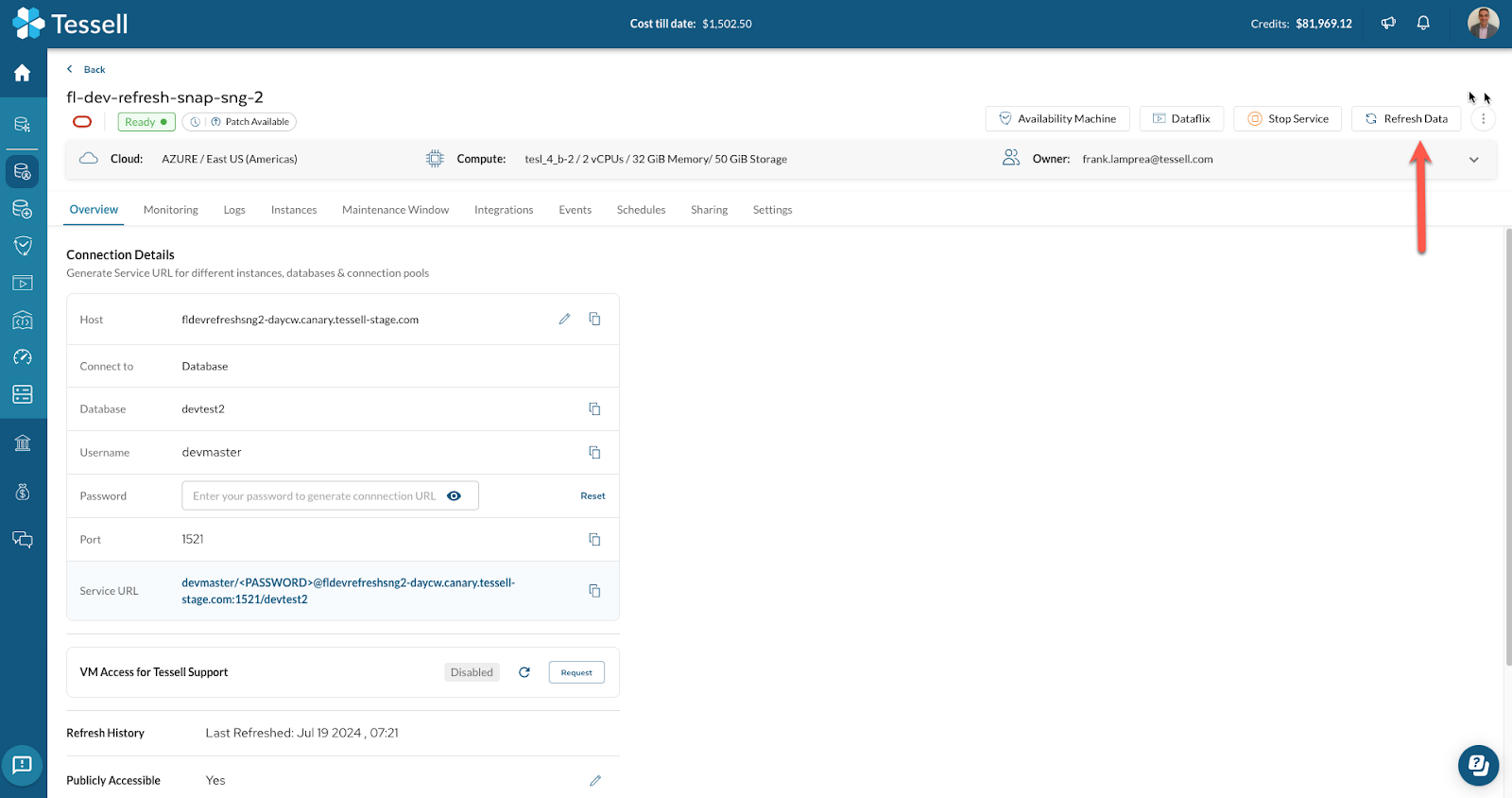
Task: Expand the service details chevron
Action: tap(1473, 160)
